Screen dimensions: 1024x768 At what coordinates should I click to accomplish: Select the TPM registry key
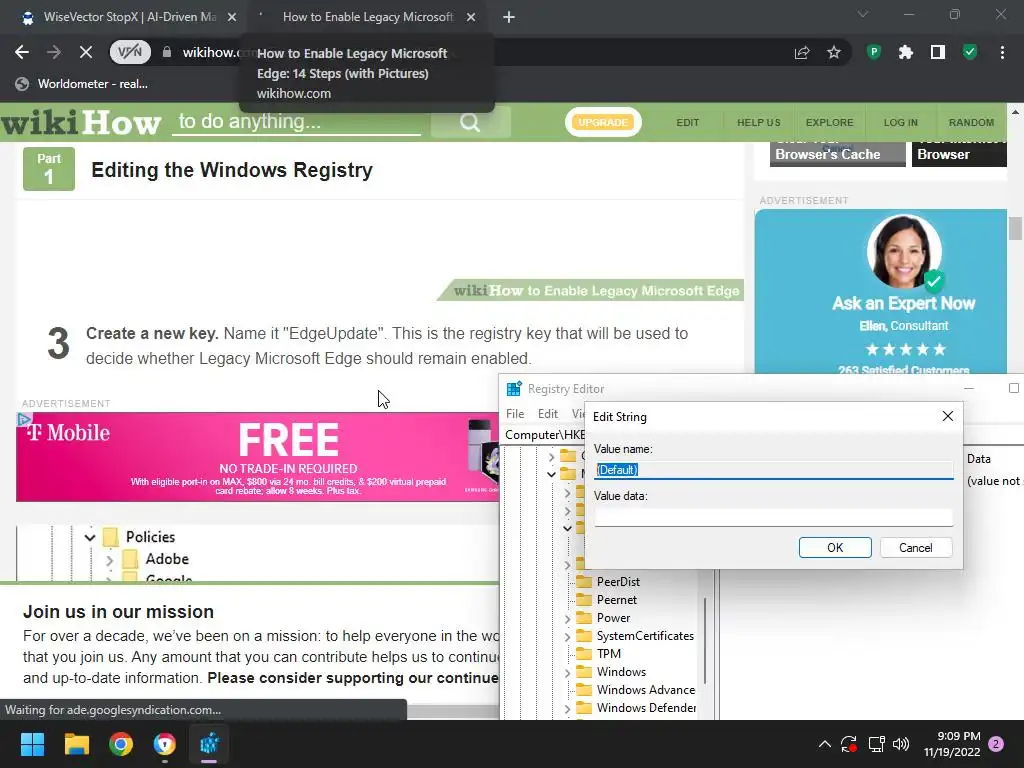tap(609, 654)
